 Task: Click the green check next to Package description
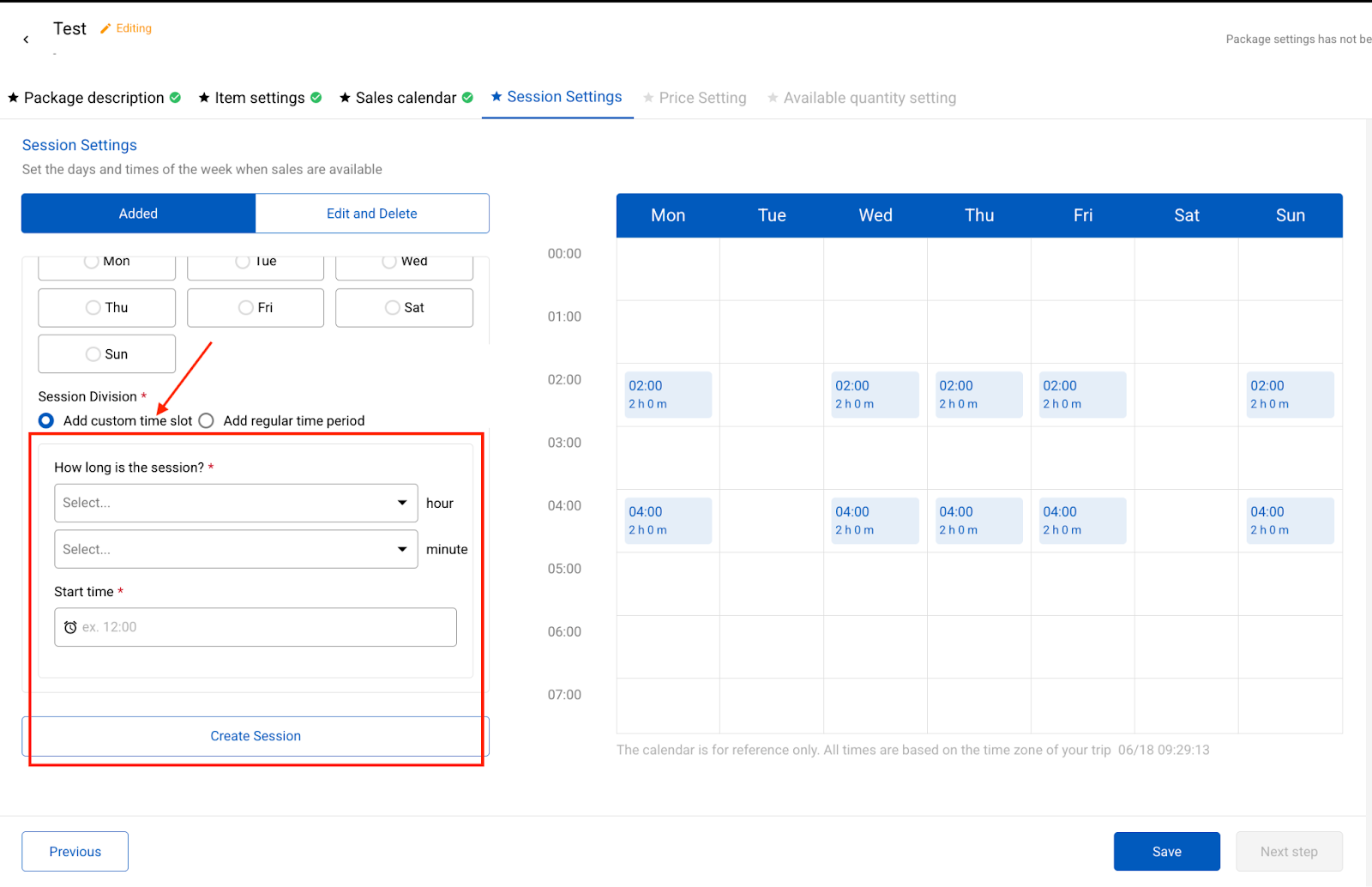[175, 98]
